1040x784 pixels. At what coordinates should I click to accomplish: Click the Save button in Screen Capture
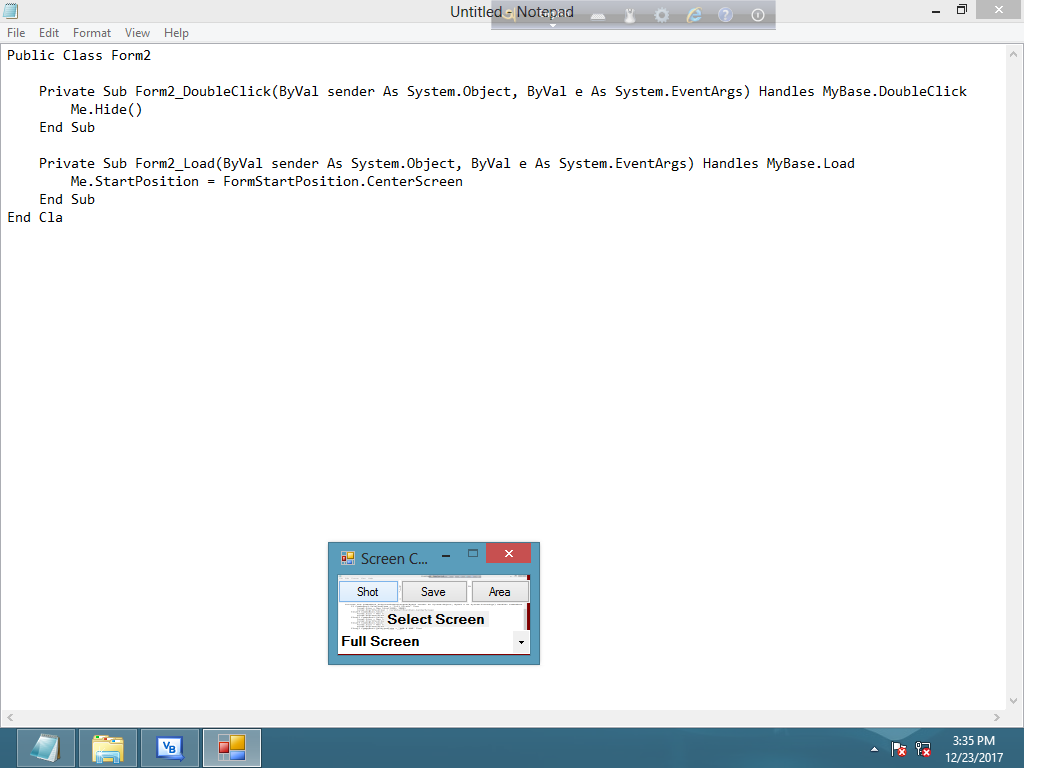pos(433,591)
